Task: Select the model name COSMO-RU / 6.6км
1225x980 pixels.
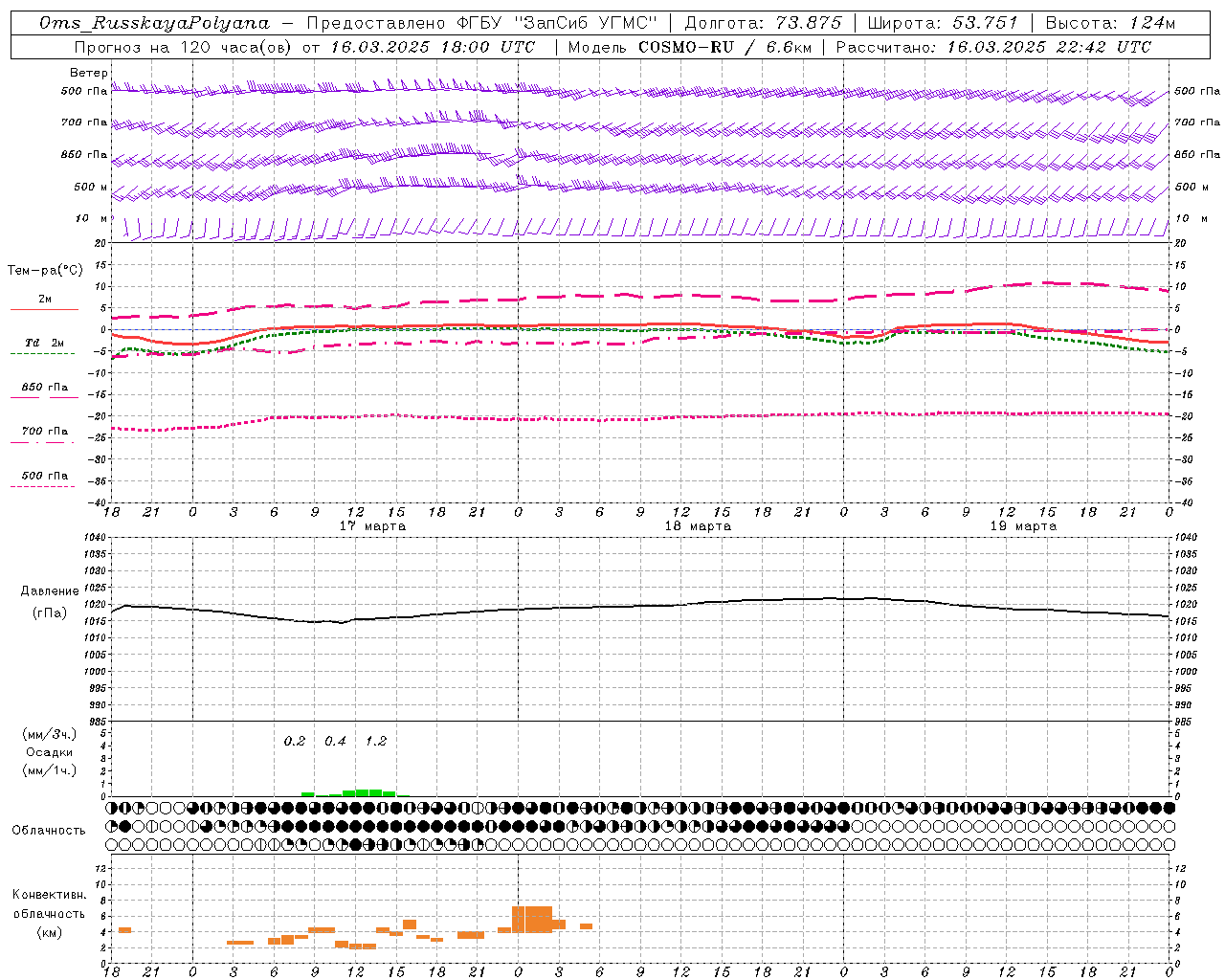Action: [725, 47]
